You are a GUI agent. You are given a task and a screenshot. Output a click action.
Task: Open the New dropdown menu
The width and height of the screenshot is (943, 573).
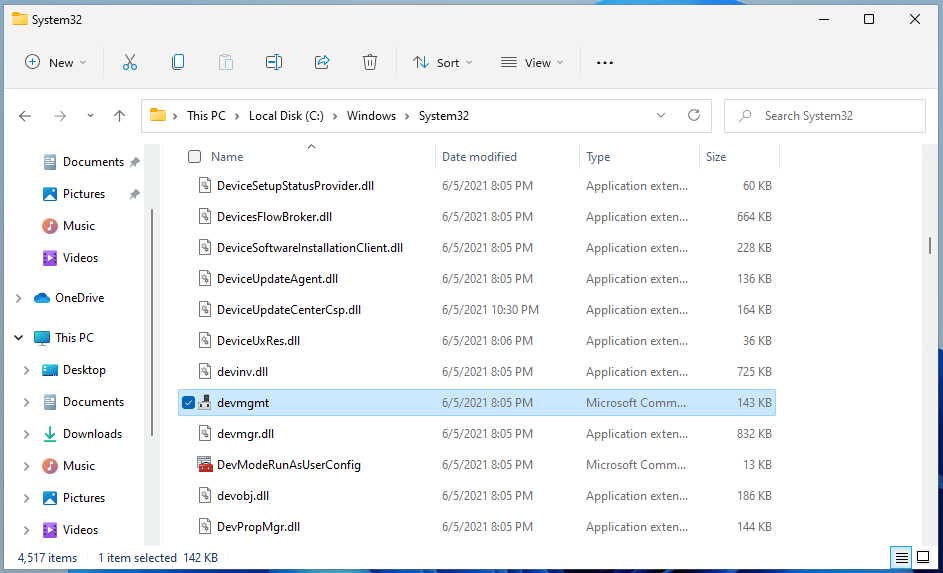56,62
